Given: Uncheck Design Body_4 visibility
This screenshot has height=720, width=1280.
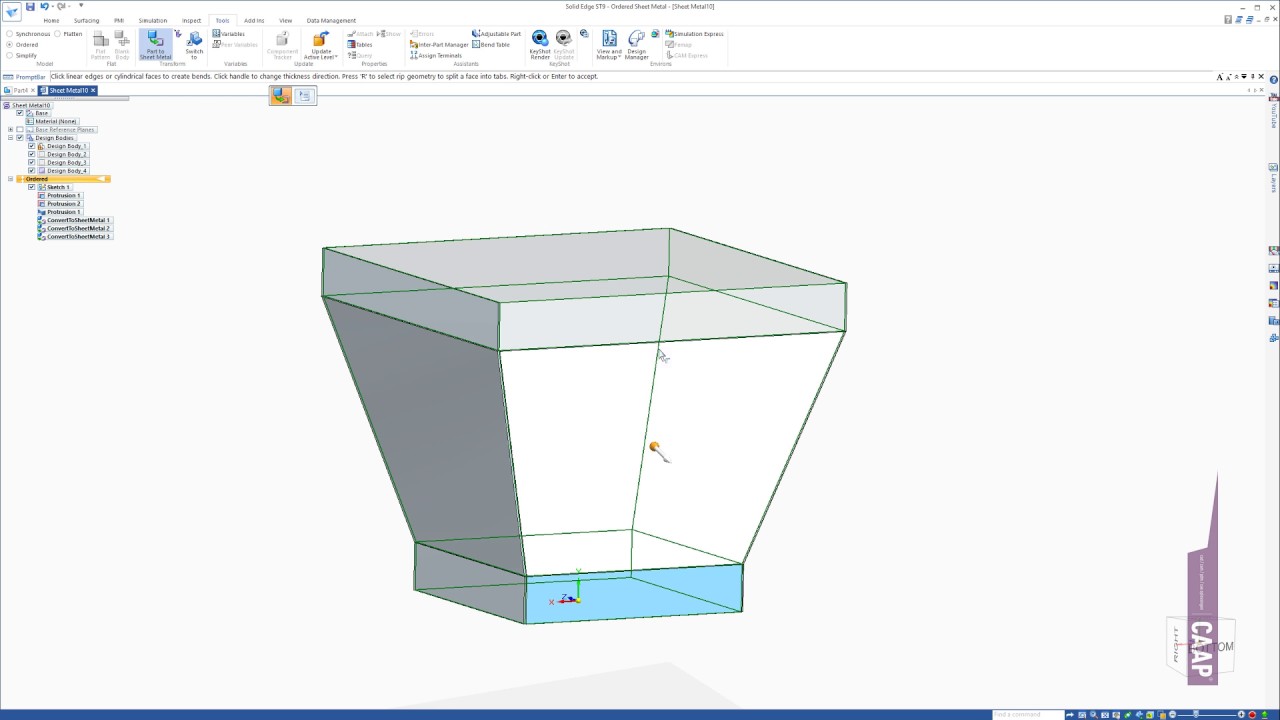Looking at the screenshot, I should point(31,171).
